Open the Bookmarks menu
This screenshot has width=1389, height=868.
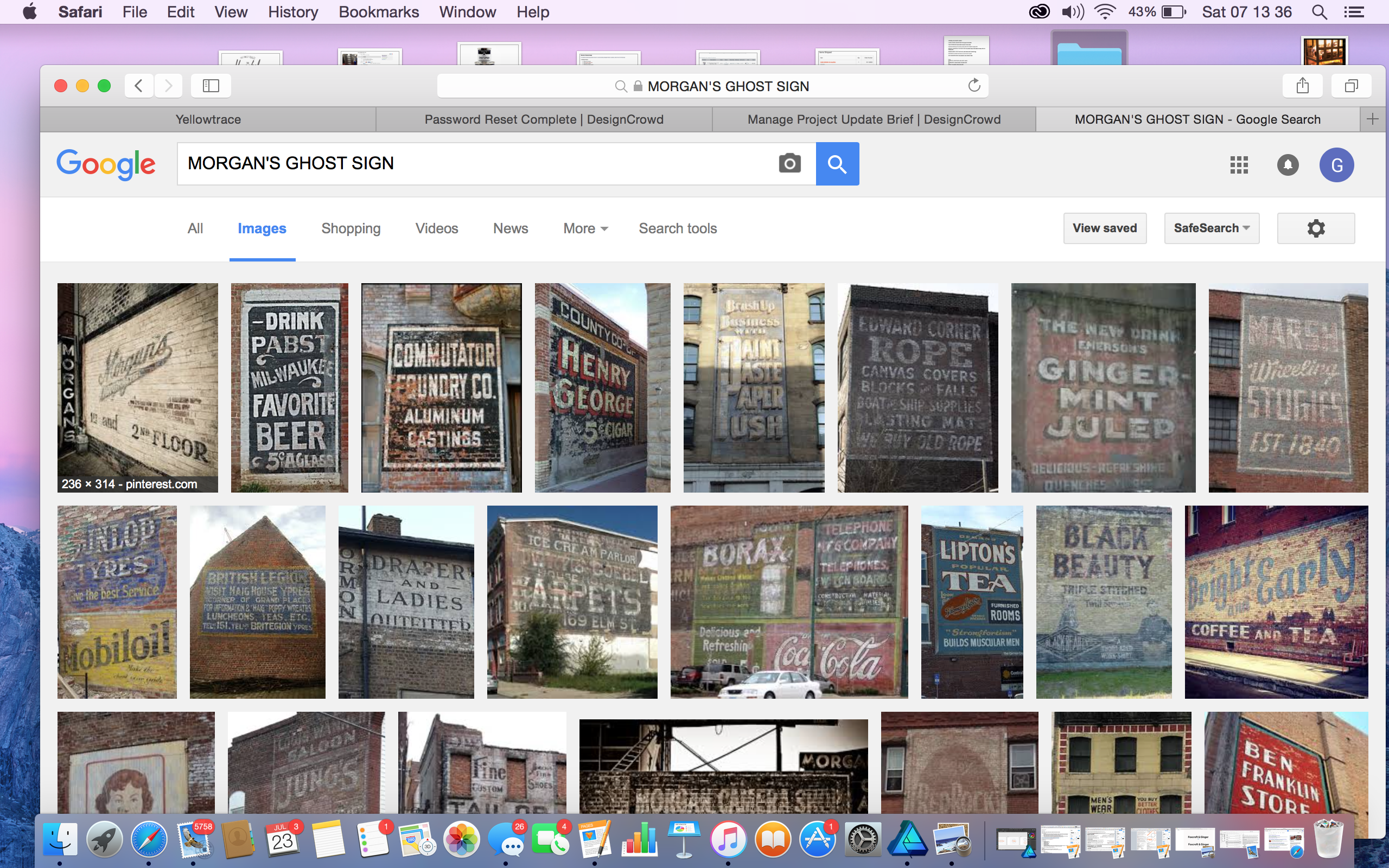pos(378,12)
